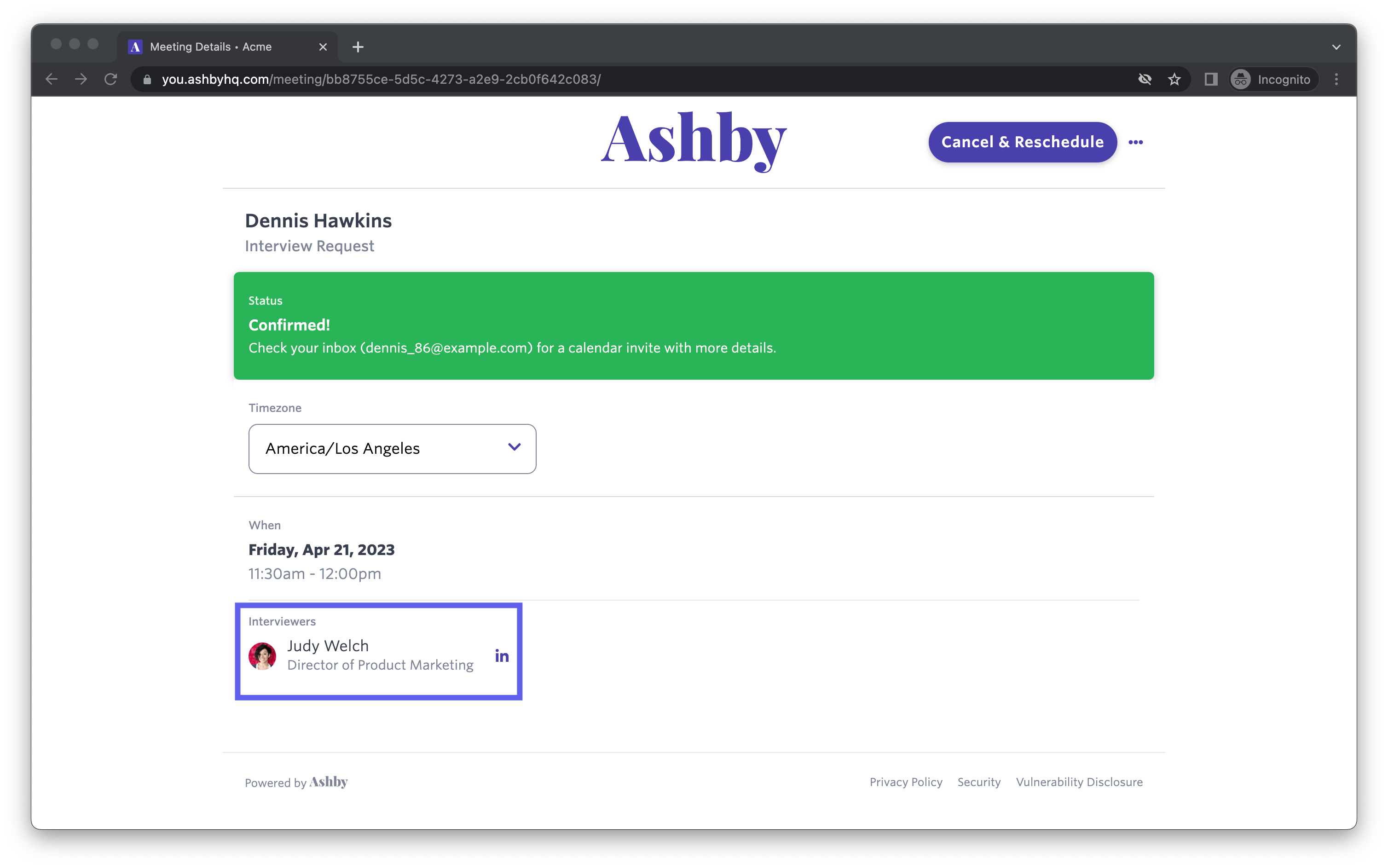Open Chrome's vertical three-dot menu
The image size is (1388, 868).
click(x=1336, y=79)
